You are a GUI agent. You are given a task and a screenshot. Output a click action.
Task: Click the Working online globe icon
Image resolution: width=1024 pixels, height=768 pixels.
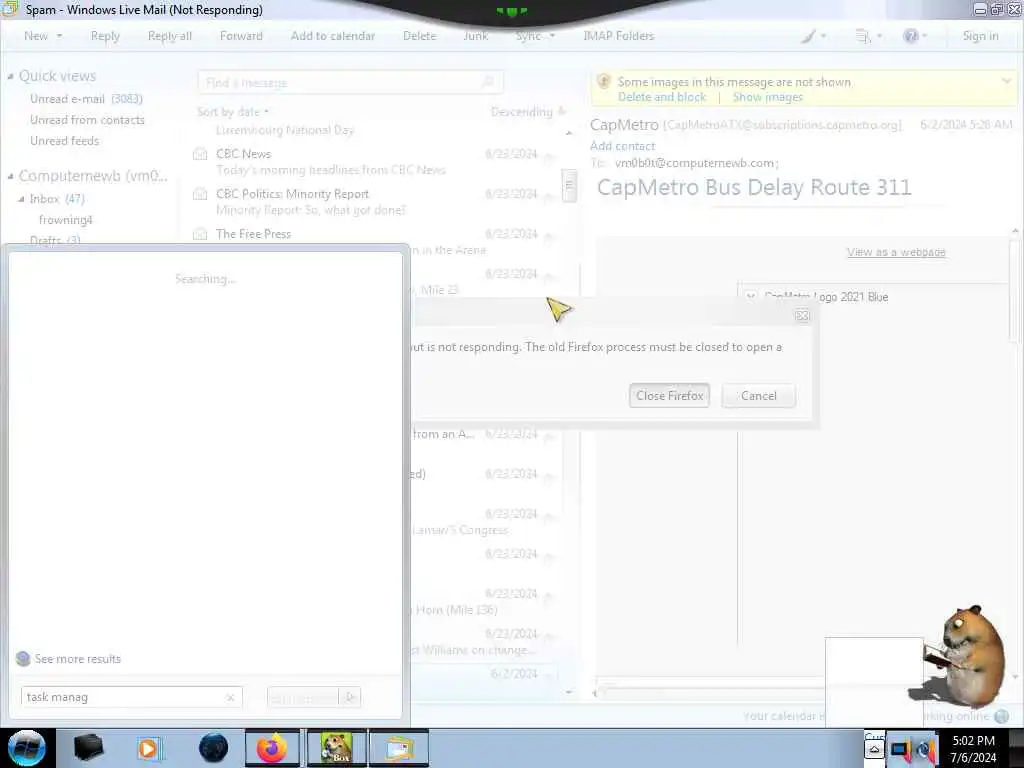tap(1001, 716)
